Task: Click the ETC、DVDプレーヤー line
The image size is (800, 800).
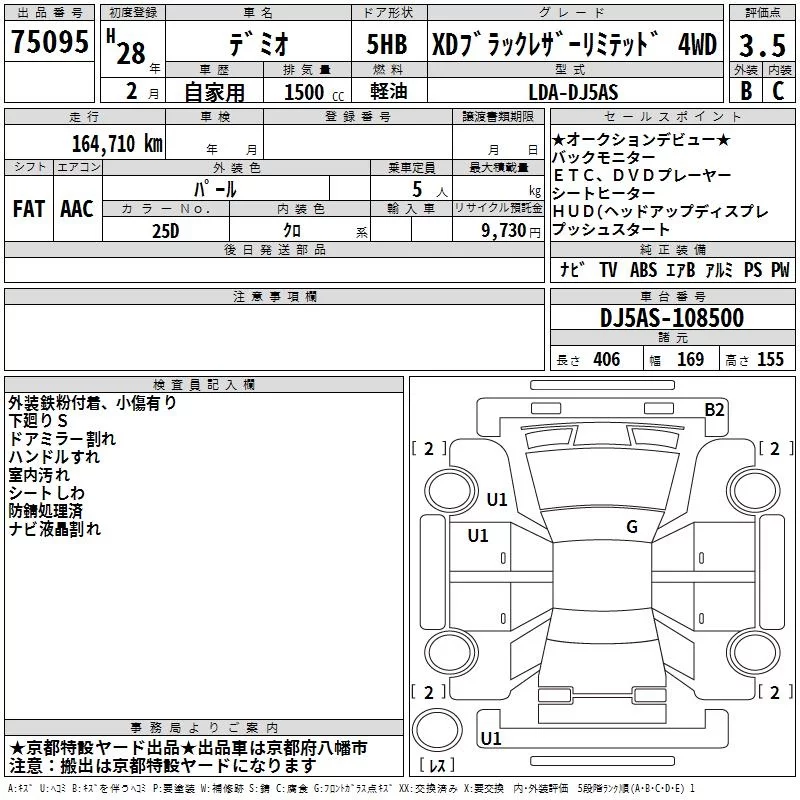Action: click(642, 175)
